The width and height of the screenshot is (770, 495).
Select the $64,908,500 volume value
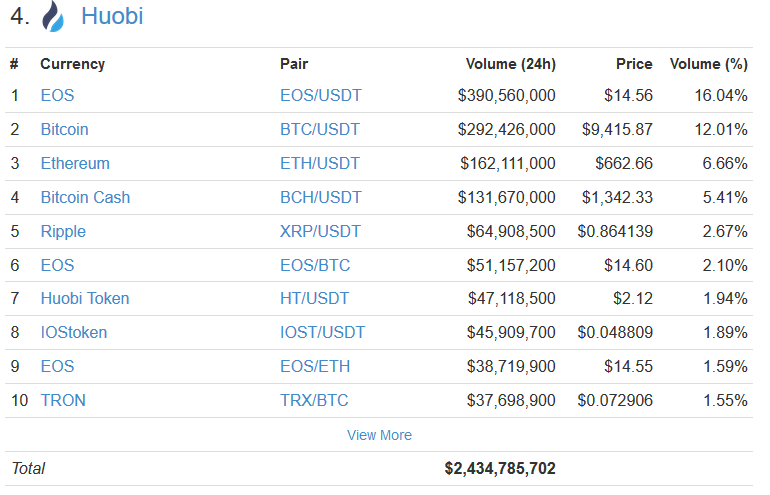pyautogui.click(x=511, y=231)
